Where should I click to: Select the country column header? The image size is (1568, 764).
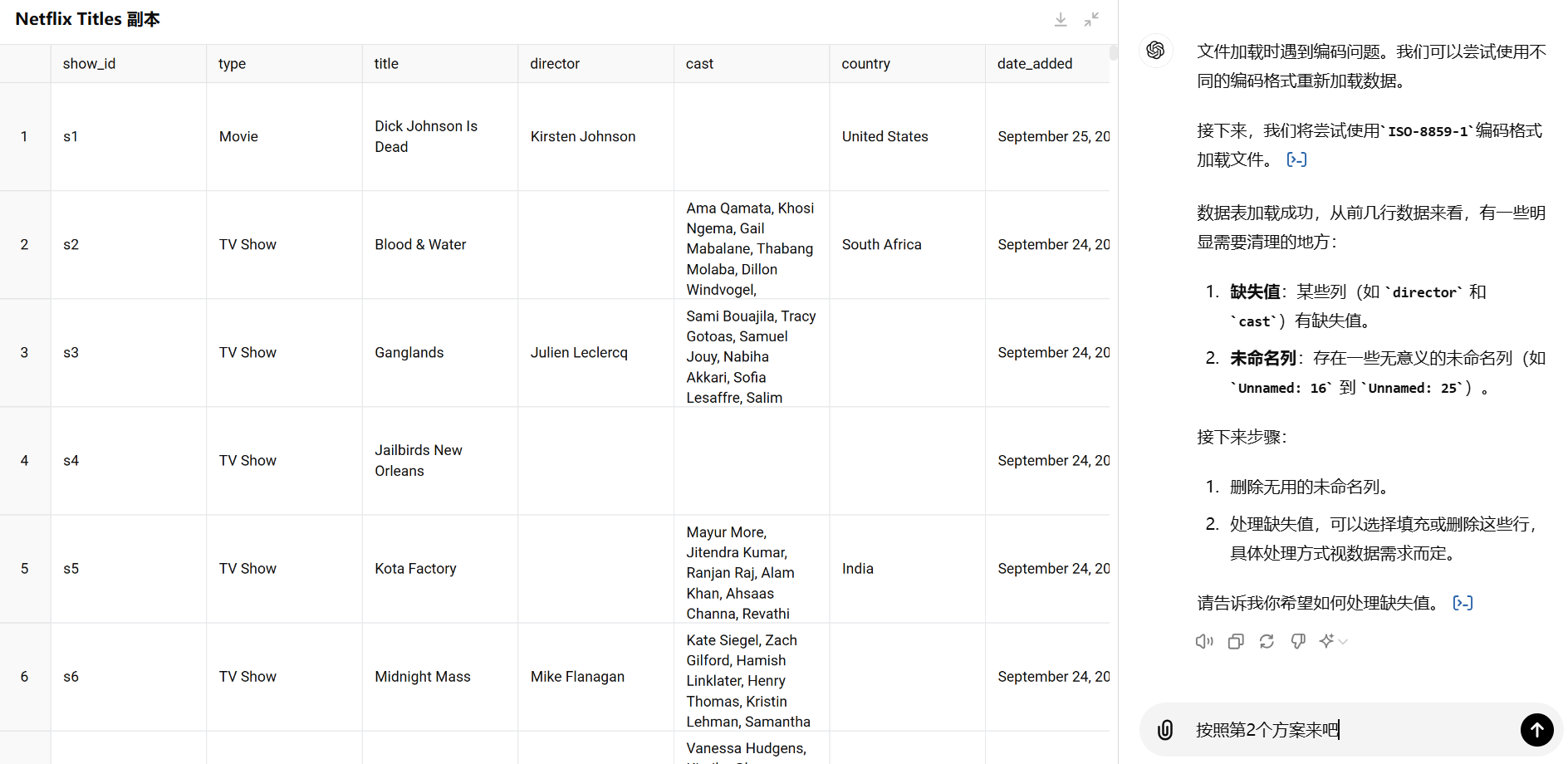pyautogui.click(x=865, y=64)
